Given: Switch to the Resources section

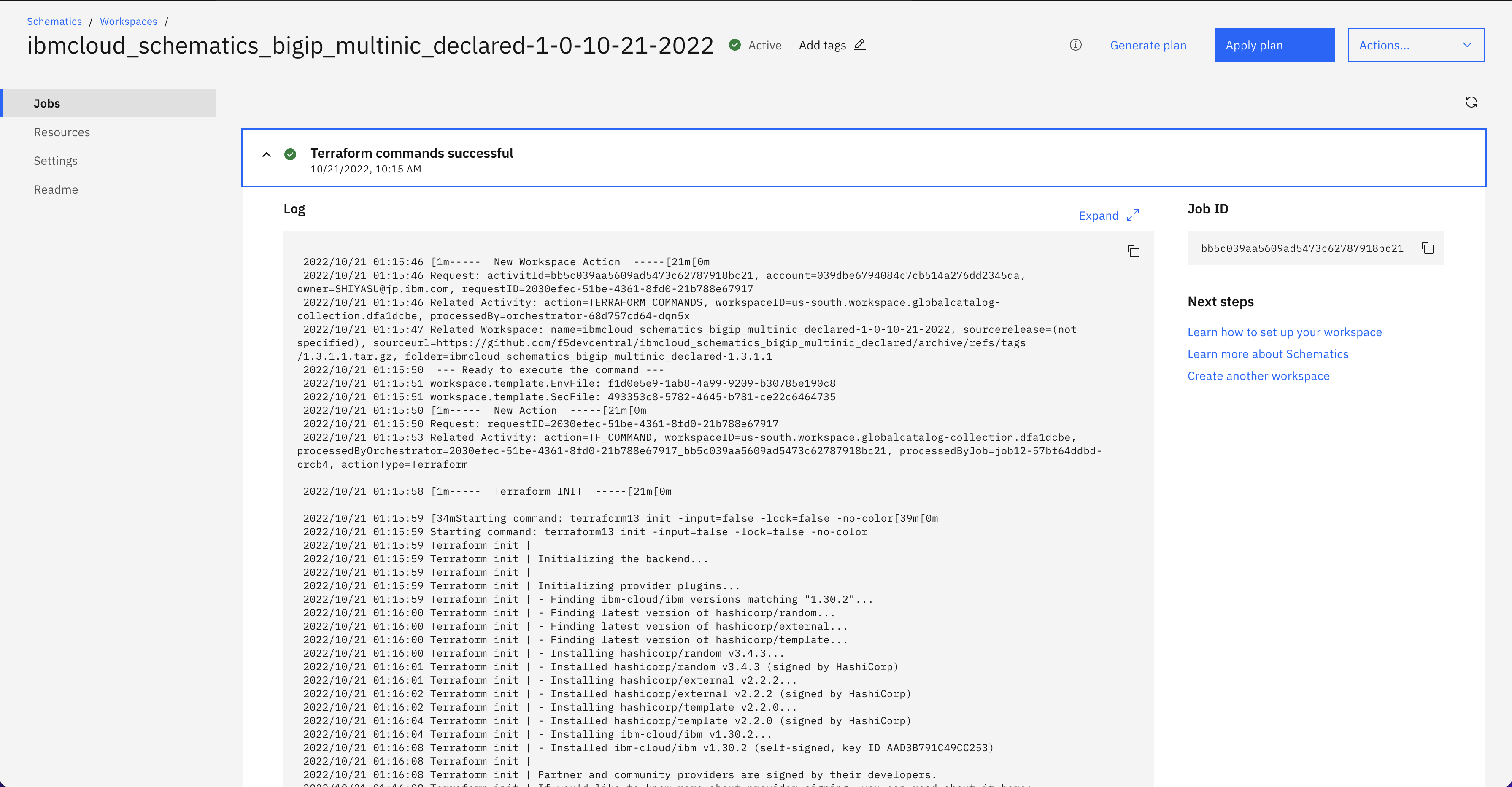Looking at the screenshot, I should (62, 132).
